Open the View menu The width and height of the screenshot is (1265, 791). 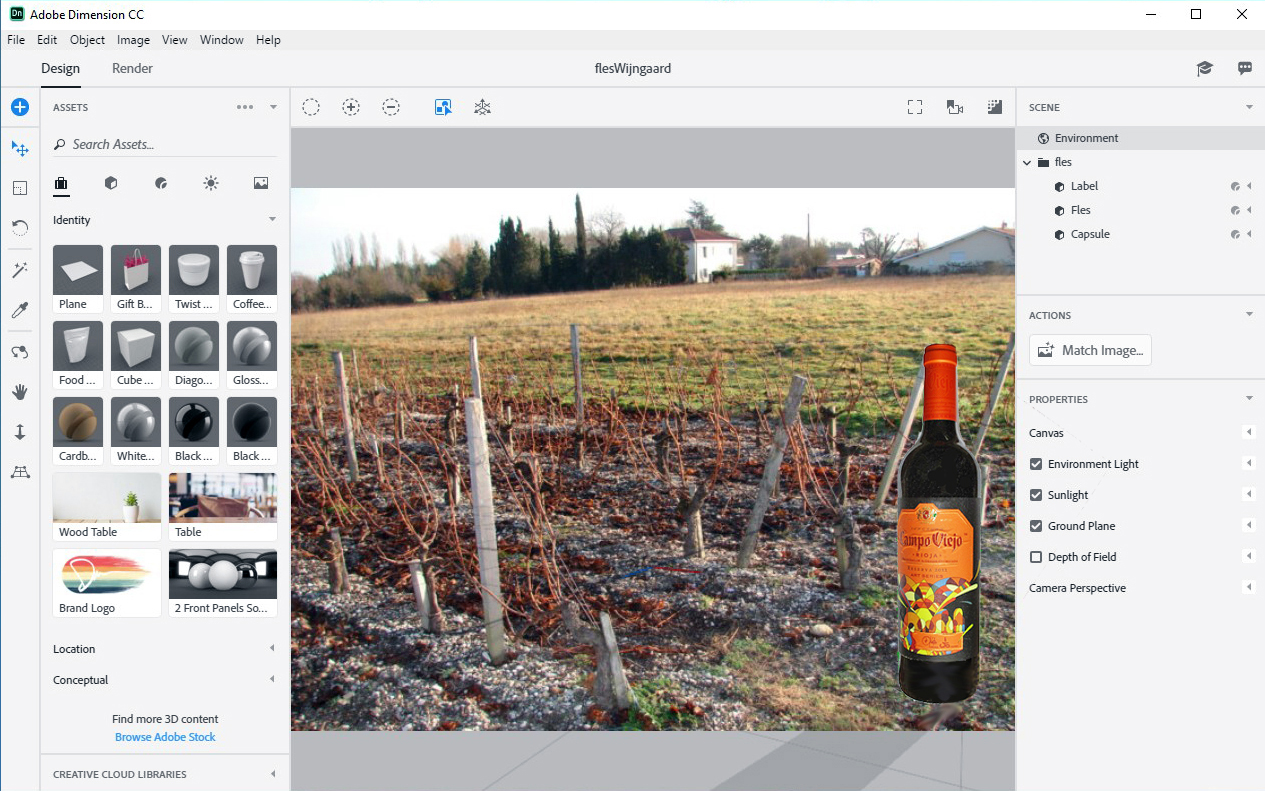coord(175,40)
